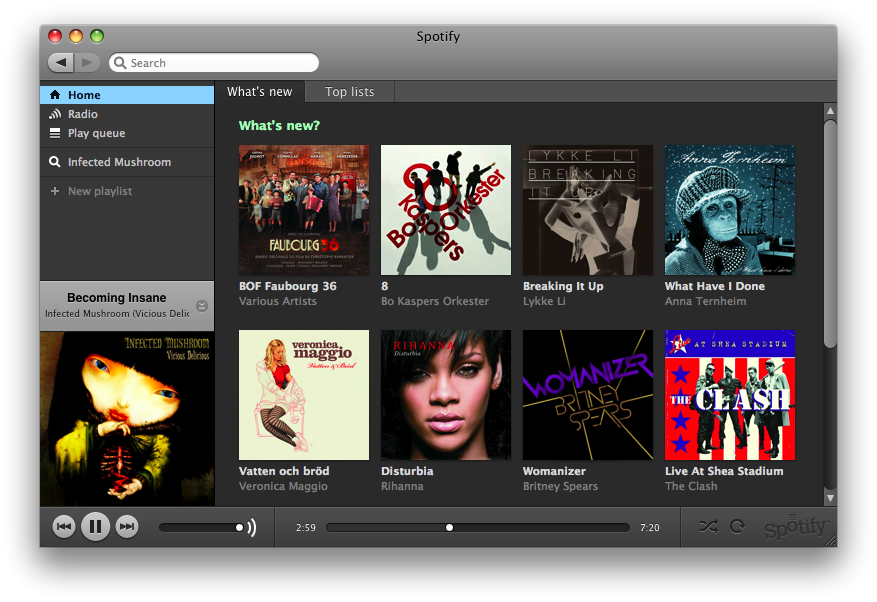This screenshot has height=602, width=877.
Task: Open the Rihanna artist link
Action: pyautogui.click(x=402, y=486)
